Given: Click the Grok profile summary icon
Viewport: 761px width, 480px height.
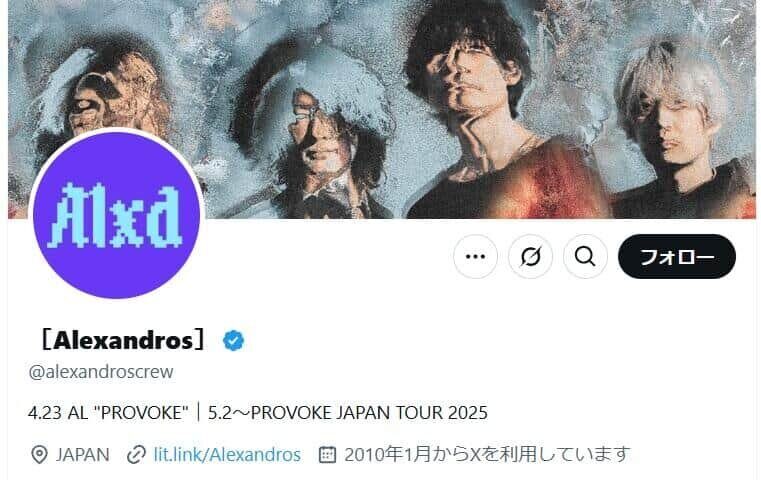Looking at the screenshot, I should [x=530, y=256].
